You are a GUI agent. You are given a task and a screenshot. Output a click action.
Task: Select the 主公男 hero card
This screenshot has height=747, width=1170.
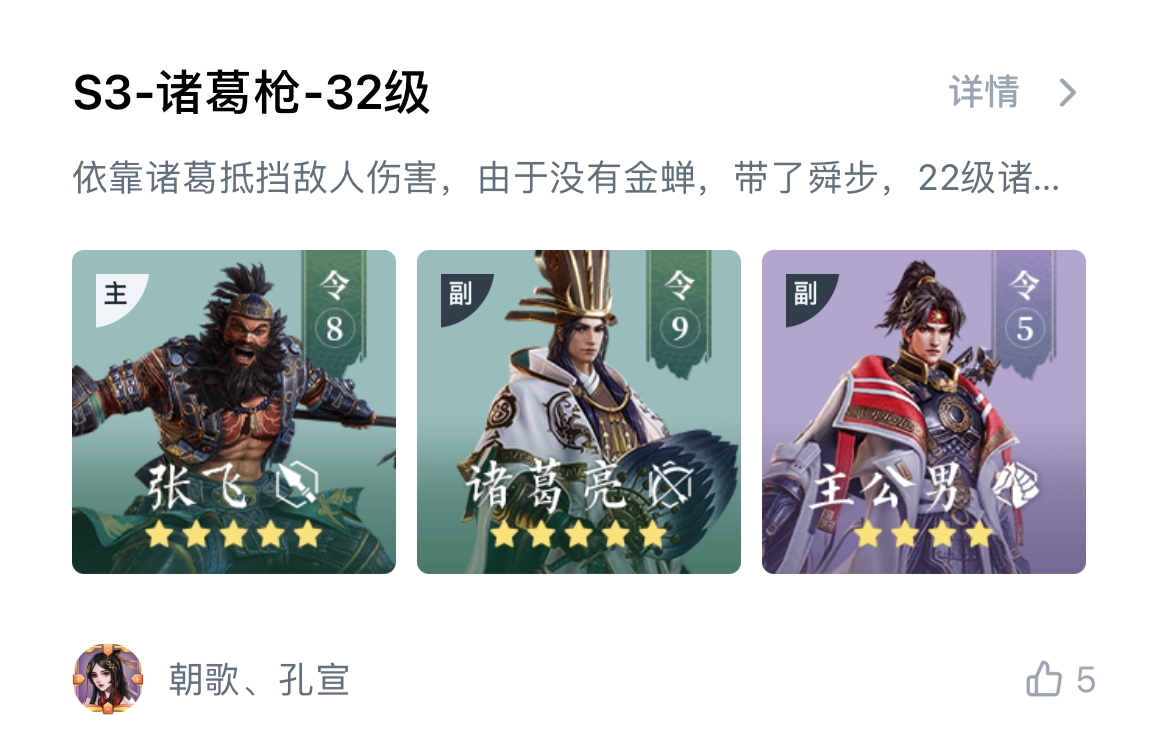click(924, 412)
